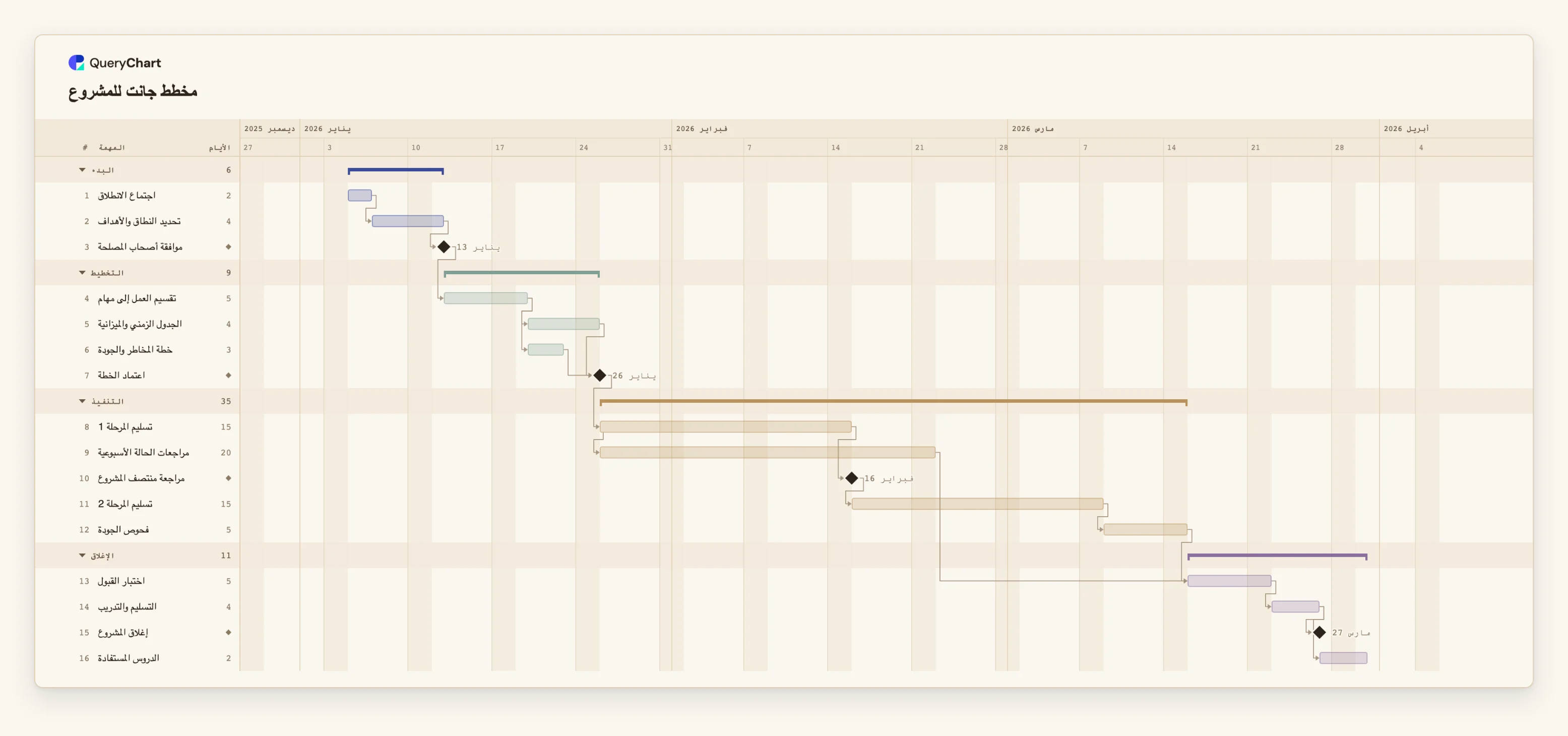Viewport: 1568px width, 736px height.
Task: Click the purple الإغلاق summary bar
Action: 1277,556
